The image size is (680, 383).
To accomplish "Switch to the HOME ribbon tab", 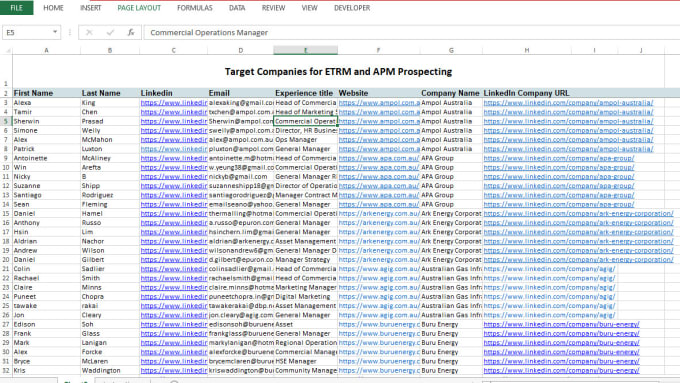I will [53, 8].
